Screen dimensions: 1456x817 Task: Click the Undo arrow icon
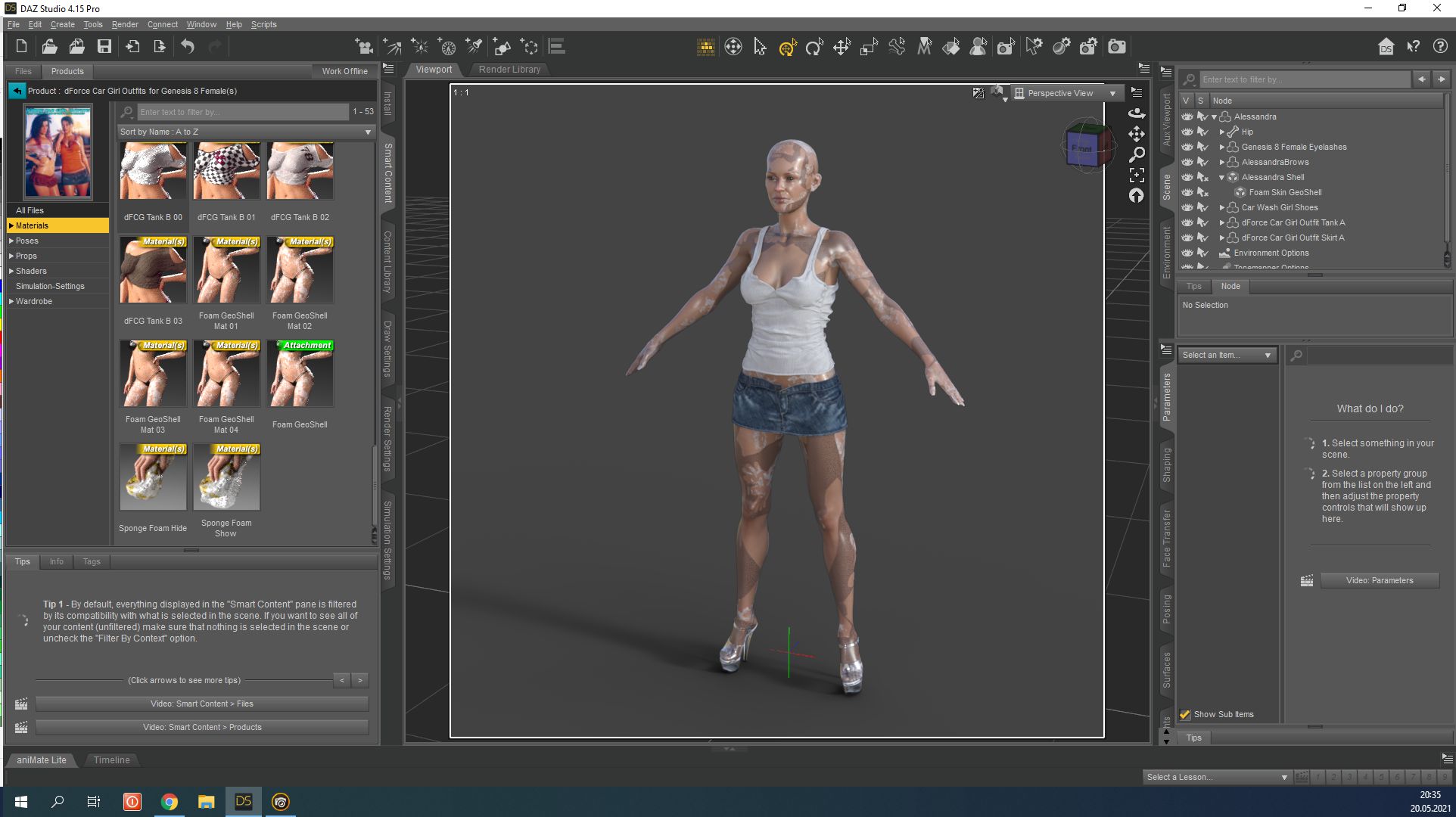pos(188,47)
